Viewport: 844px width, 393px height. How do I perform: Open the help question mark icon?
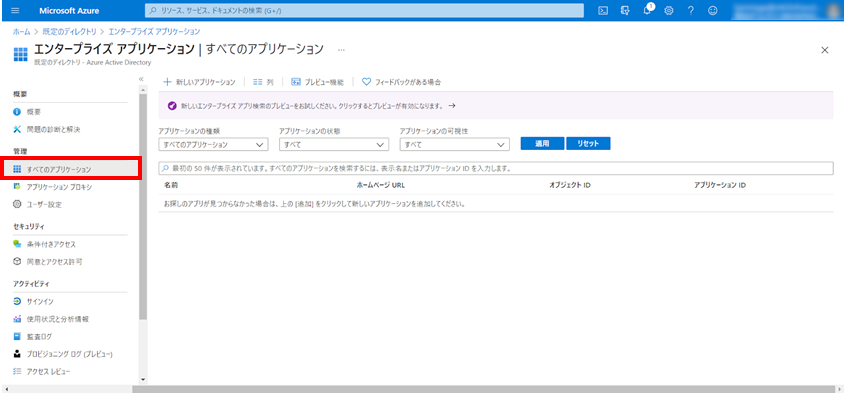[x=691, y=11]
